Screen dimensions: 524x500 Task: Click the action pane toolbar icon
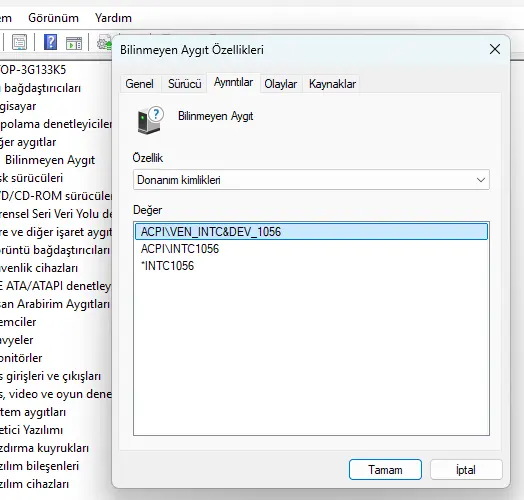pyautogui.click(x=74, y=43)
